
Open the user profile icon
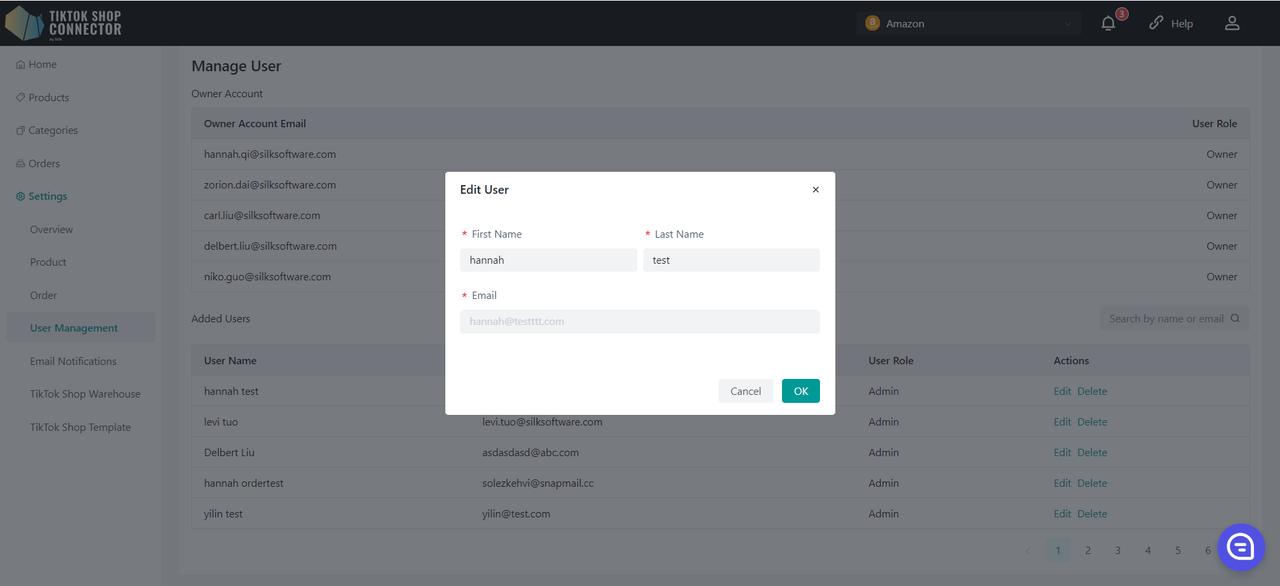point(1232,23)
